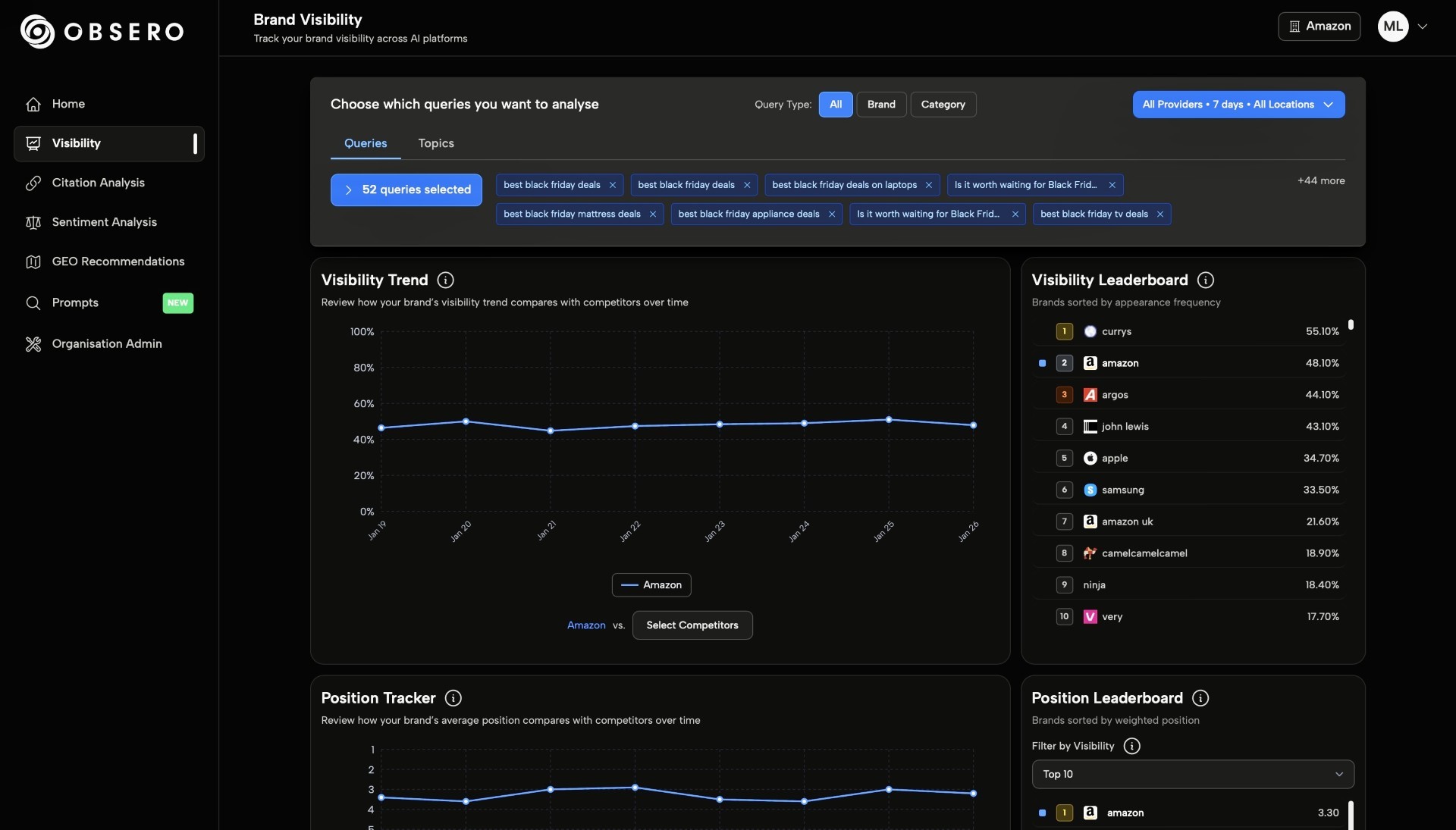
Task: Click the Select Competitors button
Action: click(x=692, y=625)
